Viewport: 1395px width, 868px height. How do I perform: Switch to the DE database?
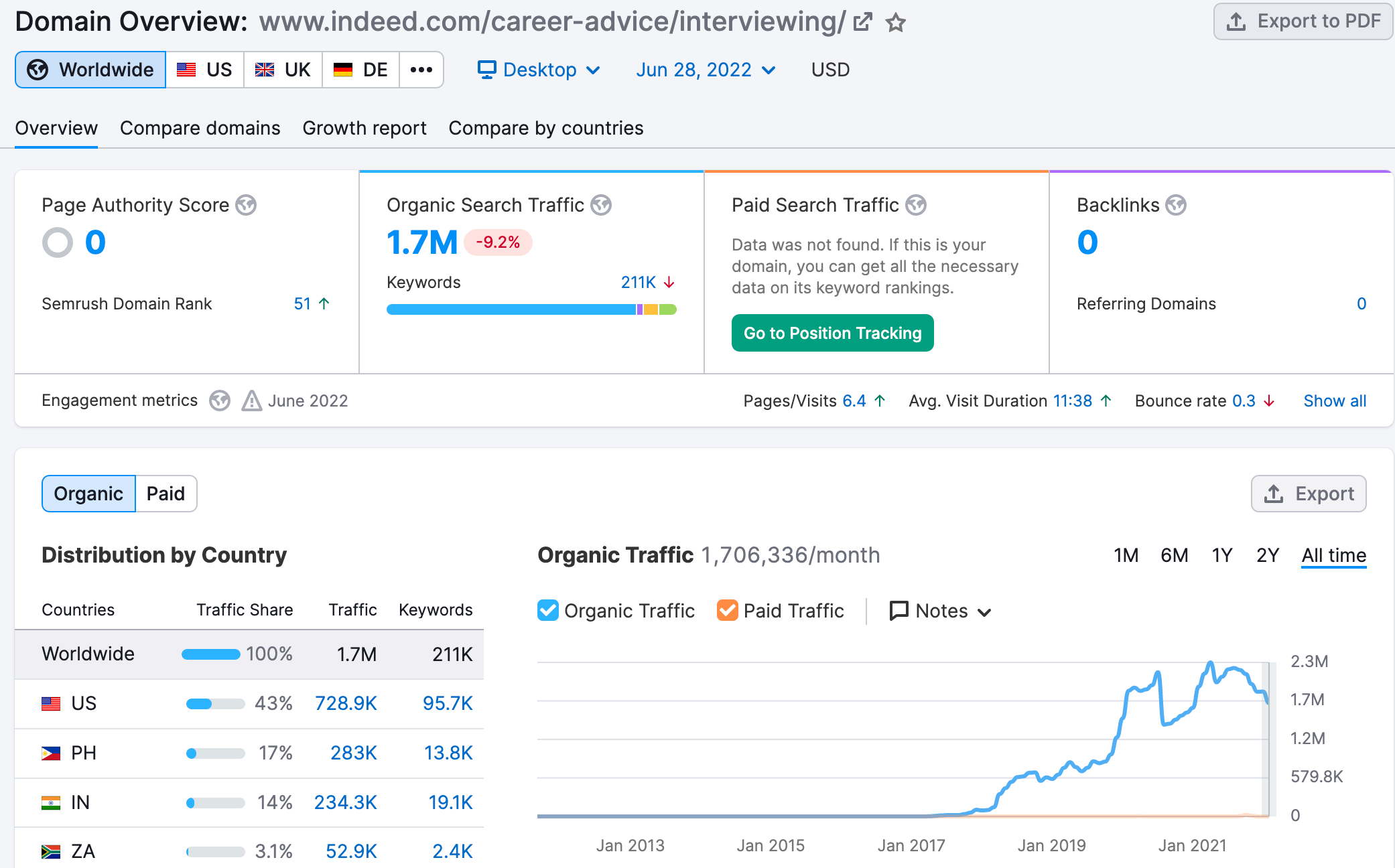[x=360, y=70]
